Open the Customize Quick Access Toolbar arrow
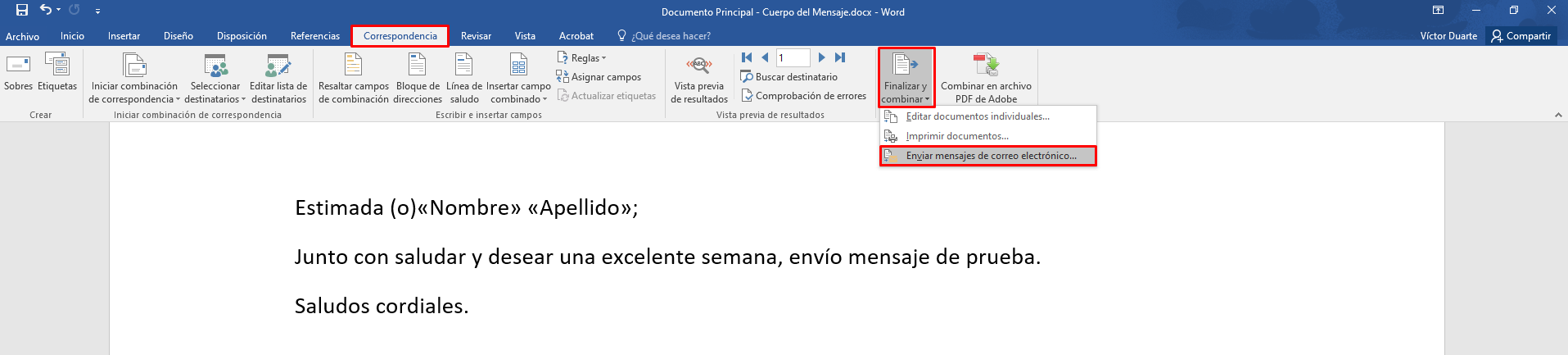 point(97,11)
